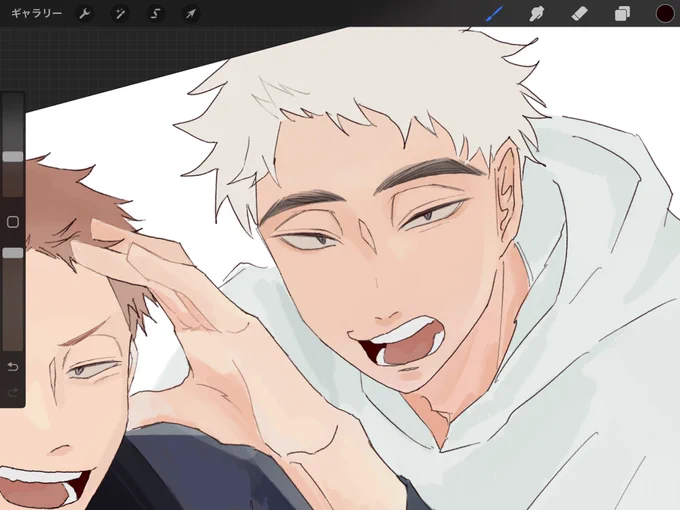Click the brush opacity slider handle
The image size is (680, 510).
pos(13,253)
